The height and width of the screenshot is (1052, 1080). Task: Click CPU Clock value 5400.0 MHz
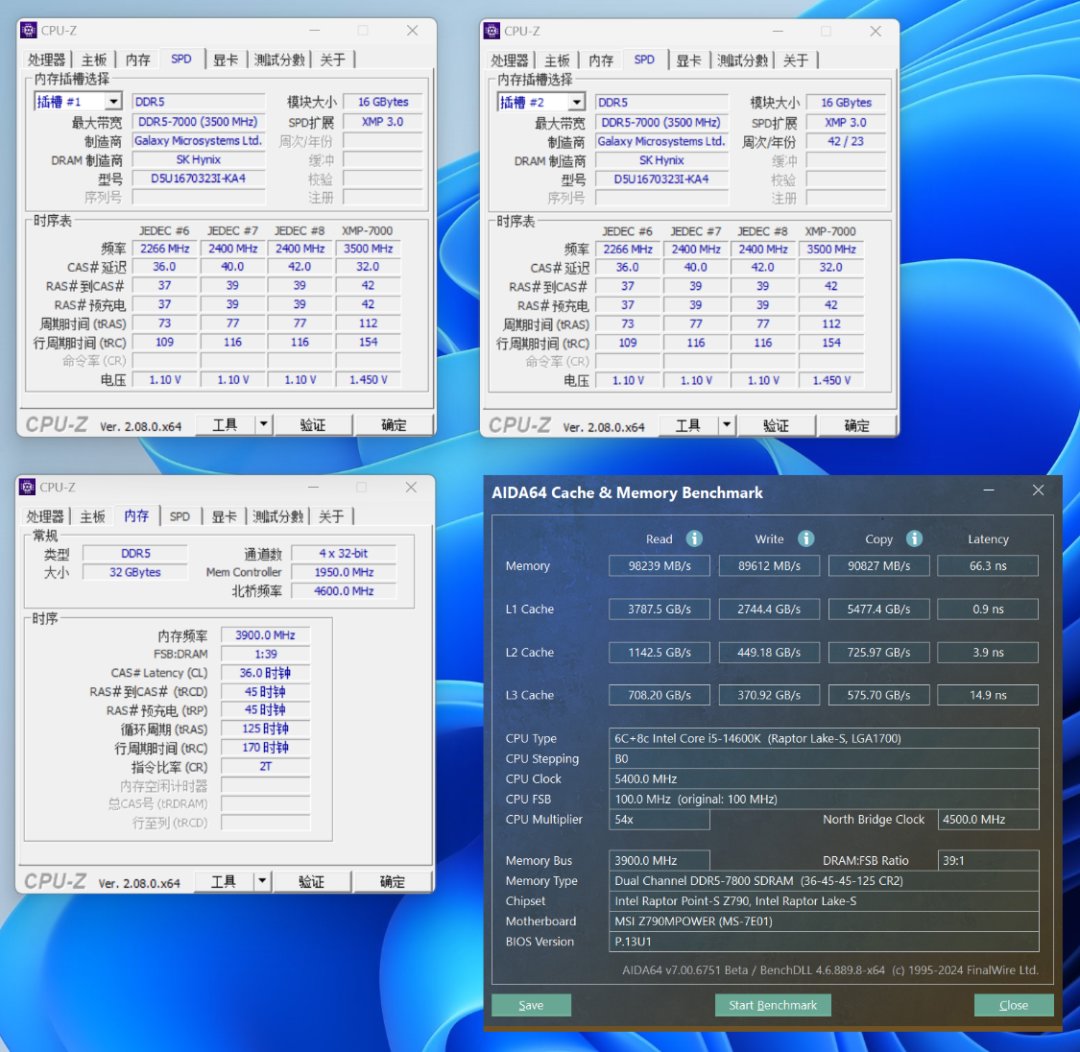pos(824,778)
